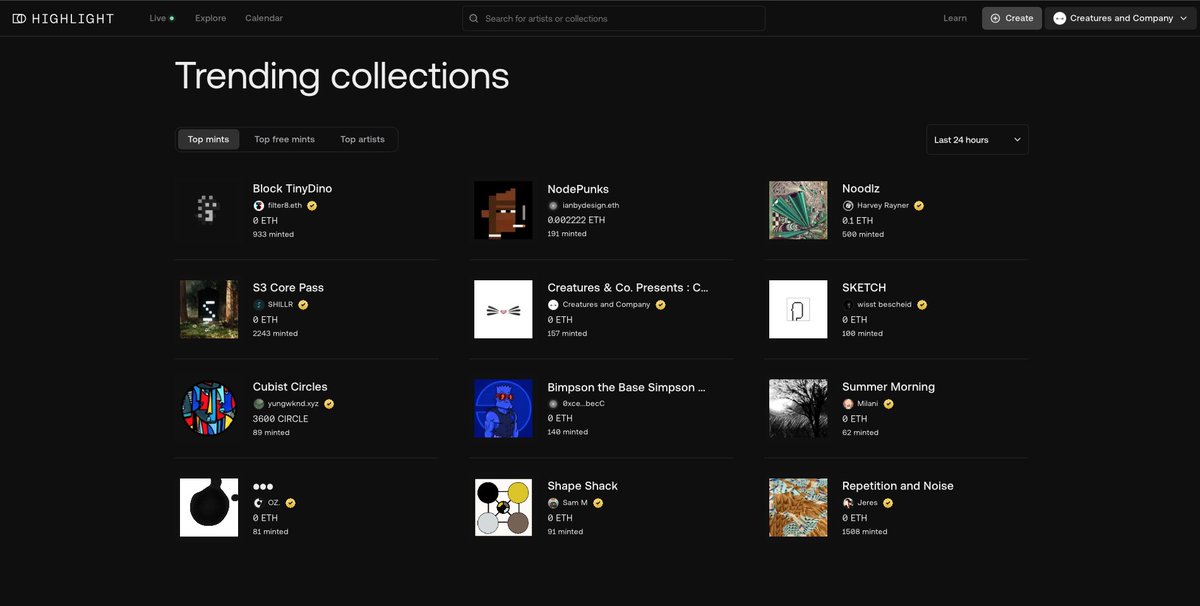This screenshot has height=606, width=1200.
Task: Click the yungwknd.xyz artist avatar
Action: pyautogui.click(x=259, y=404)
